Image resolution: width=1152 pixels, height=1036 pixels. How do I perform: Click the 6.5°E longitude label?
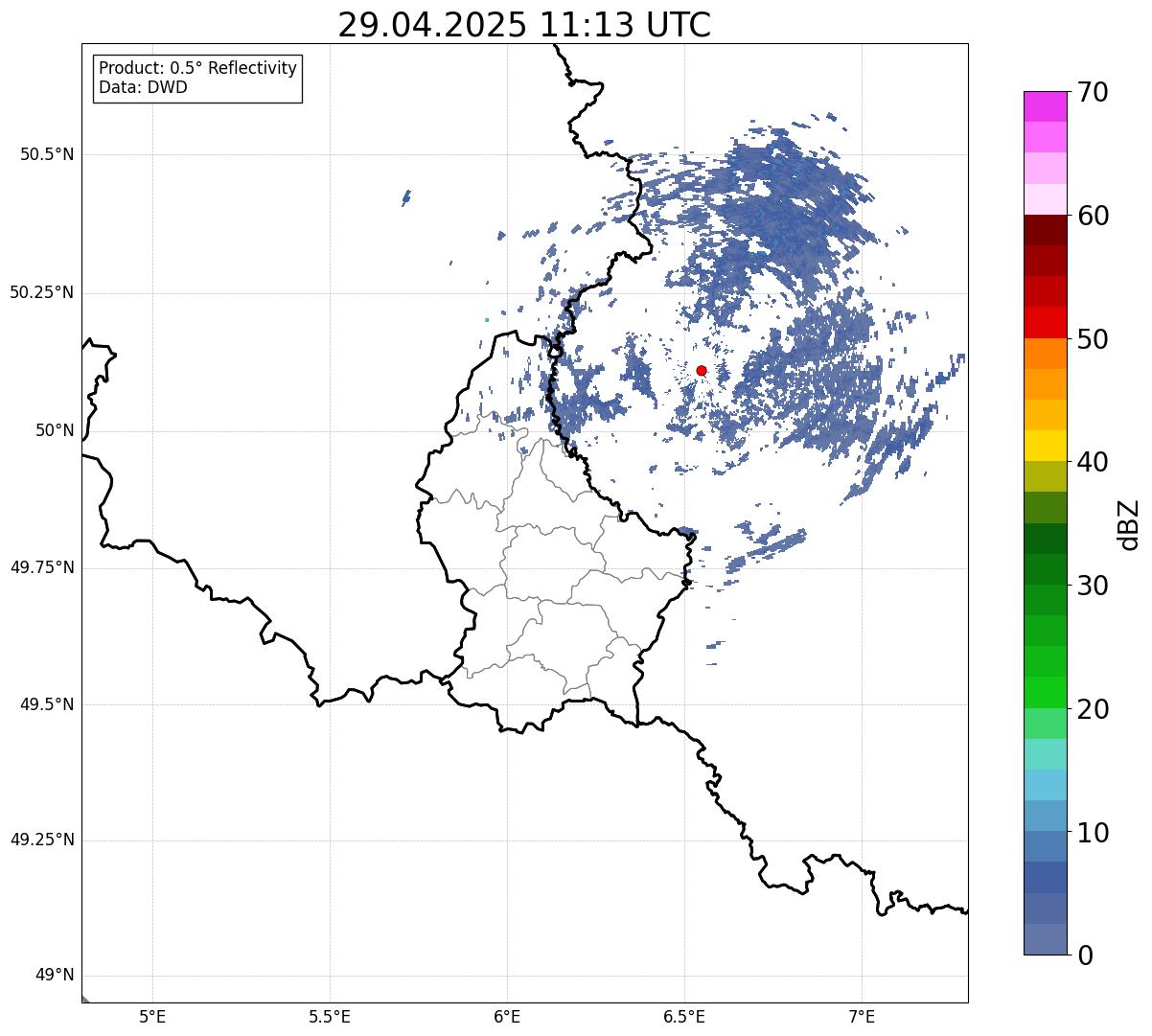point(684,1016)
